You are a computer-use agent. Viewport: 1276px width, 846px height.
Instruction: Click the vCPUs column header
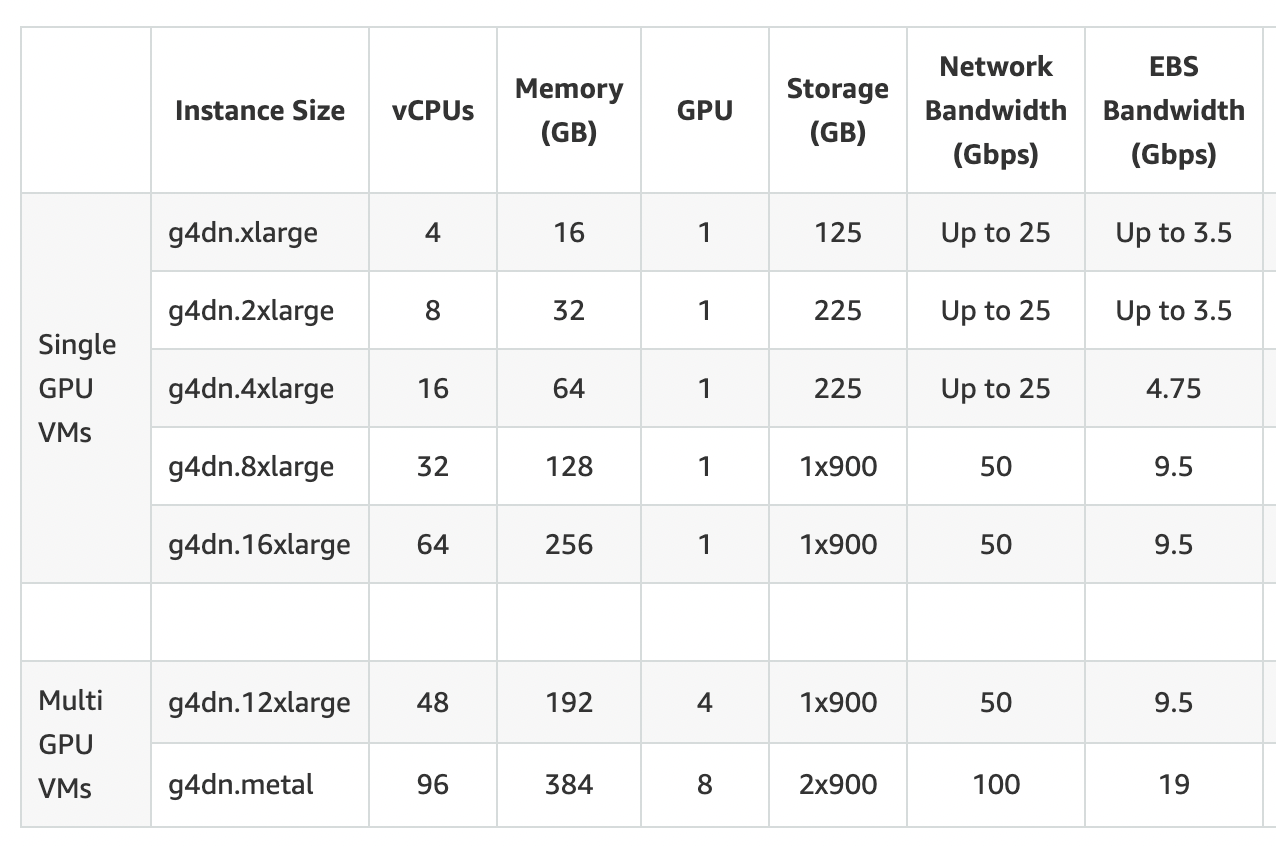tap(432, 110)
